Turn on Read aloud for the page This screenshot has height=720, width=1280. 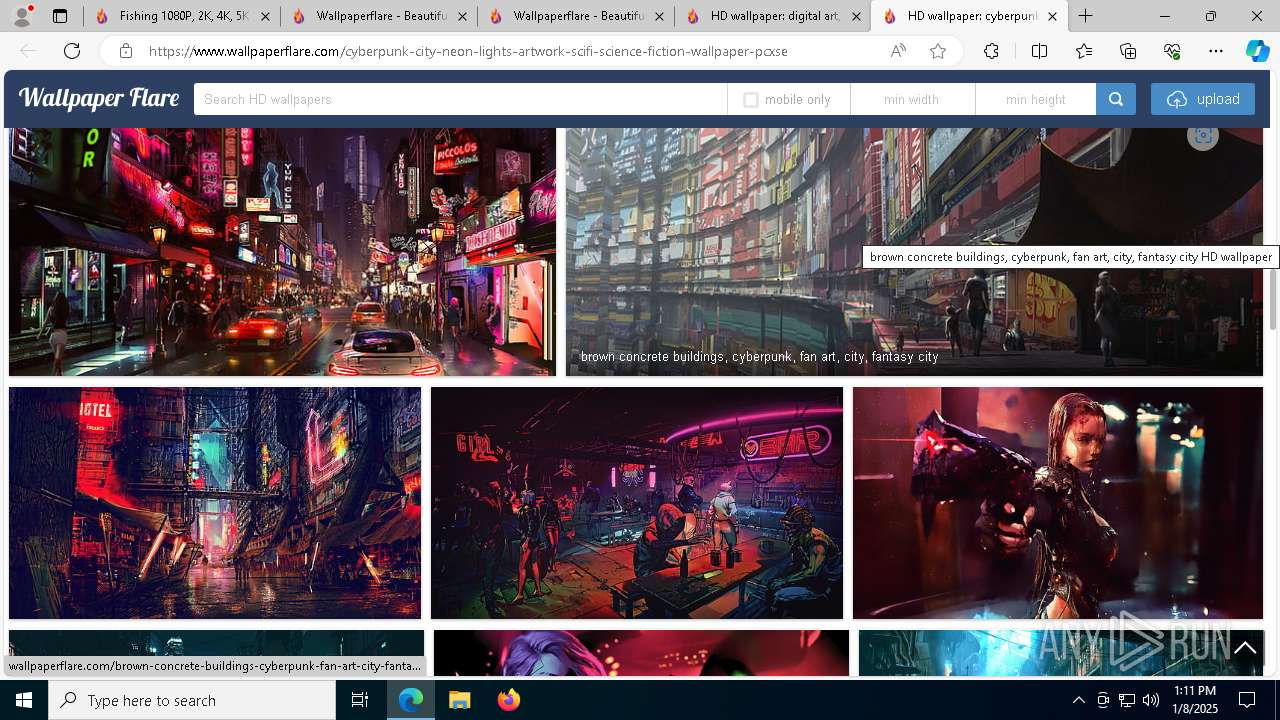[898, 51]
